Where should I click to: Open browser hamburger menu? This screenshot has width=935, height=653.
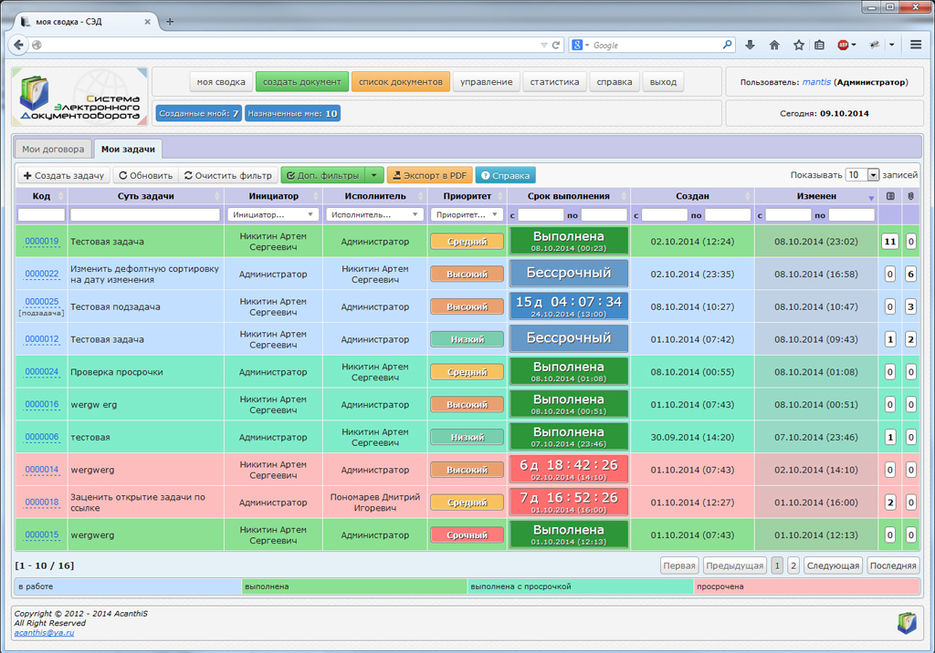(x=916, y=45)
